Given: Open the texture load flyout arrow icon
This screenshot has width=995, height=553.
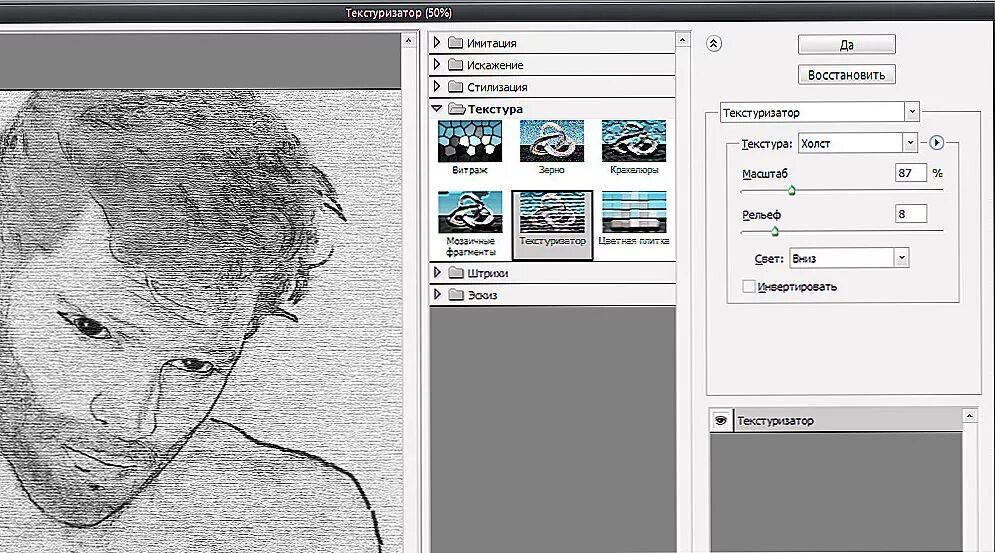Looking at the screenshot, I should point(936,143).
